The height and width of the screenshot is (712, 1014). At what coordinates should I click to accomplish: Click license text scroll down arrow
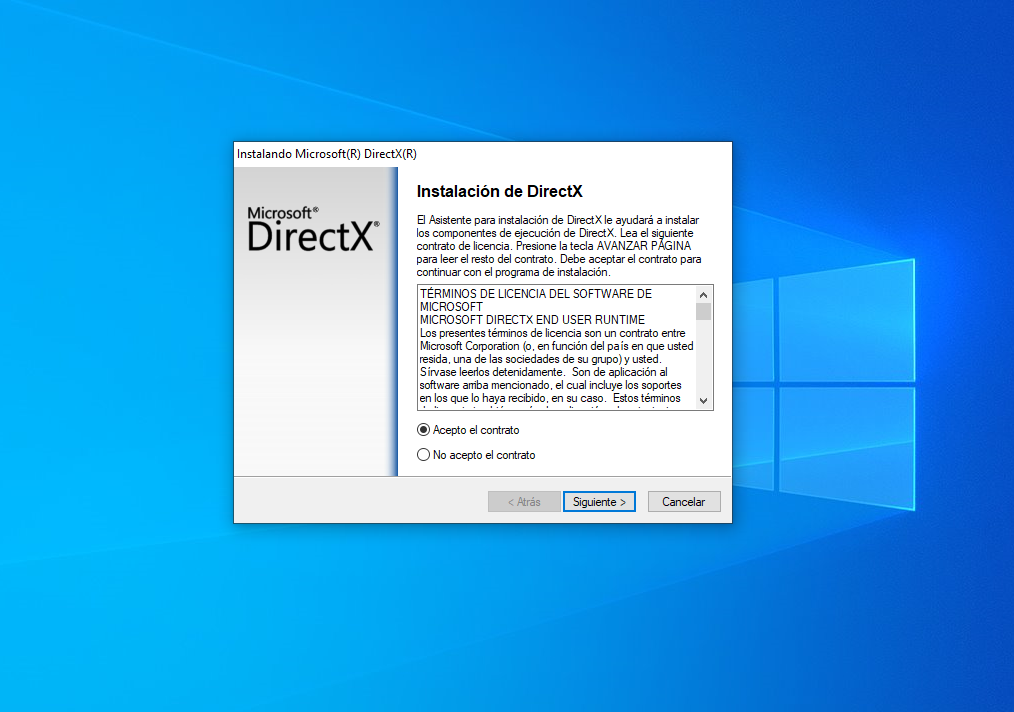click(x=704, y=400)
